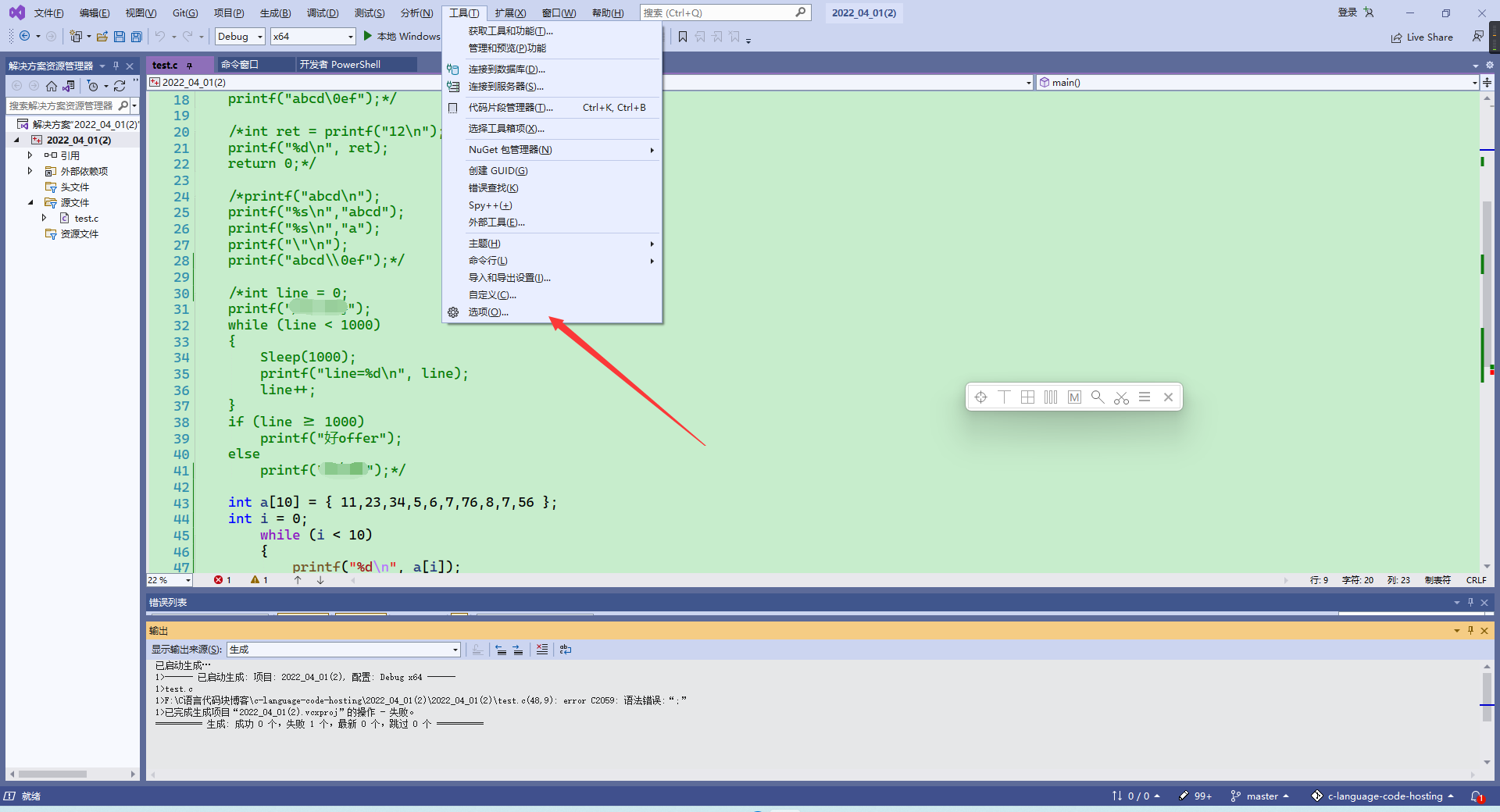Click the master branch button in status bar

(1259, 796)
